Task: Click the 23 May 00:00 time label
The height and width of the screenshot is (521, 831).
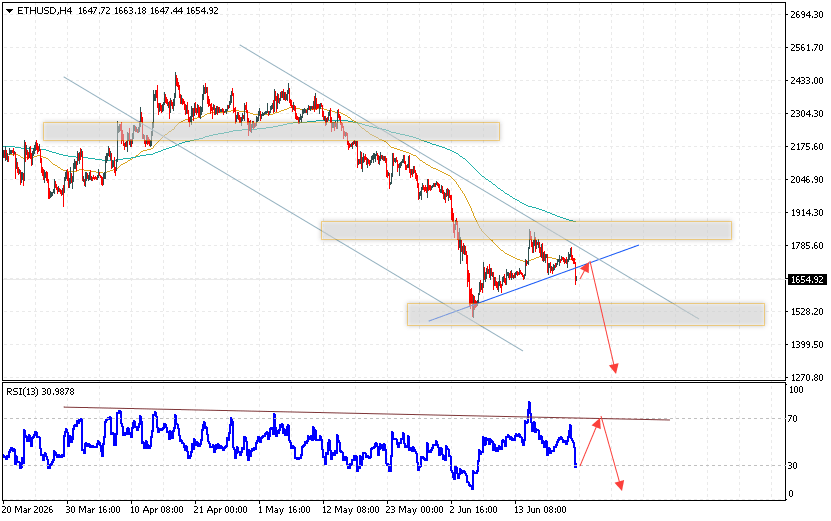Action: pos(414,510)
